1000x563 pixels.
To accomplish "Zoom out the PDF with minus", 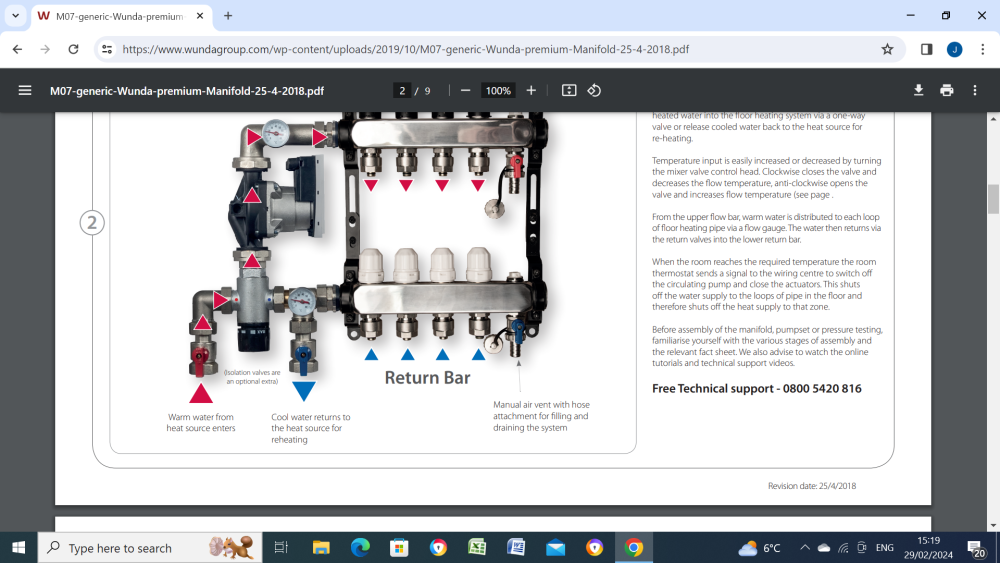I will coord(465,91).
